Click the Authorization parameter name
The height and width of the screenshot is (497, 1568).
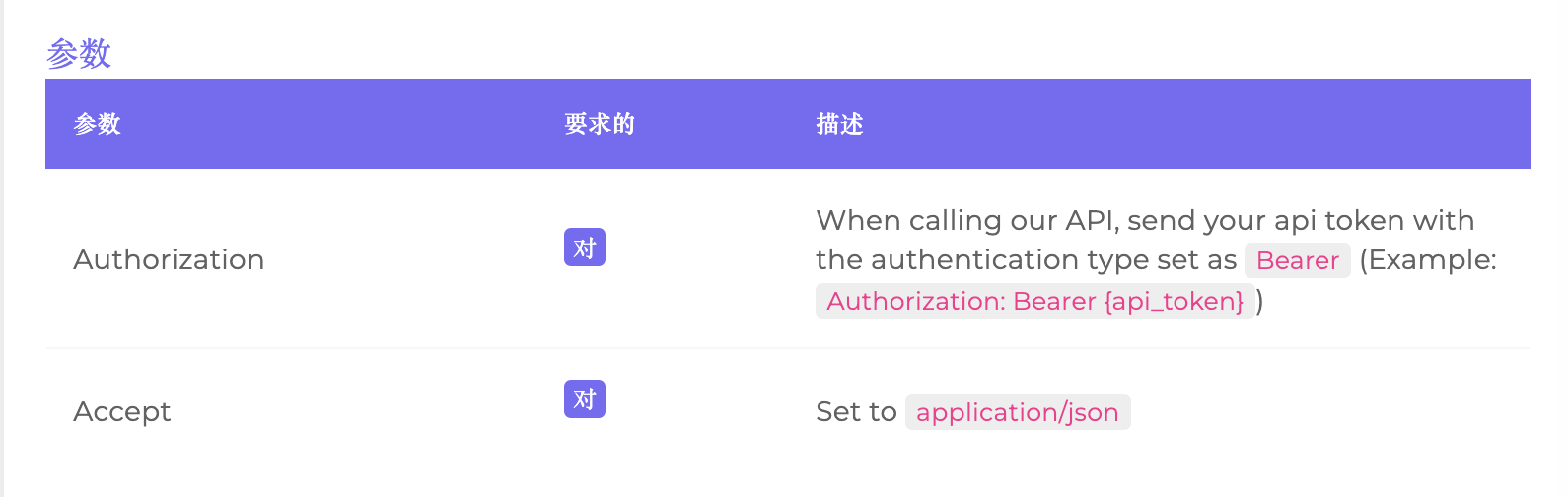coord(169,259)
